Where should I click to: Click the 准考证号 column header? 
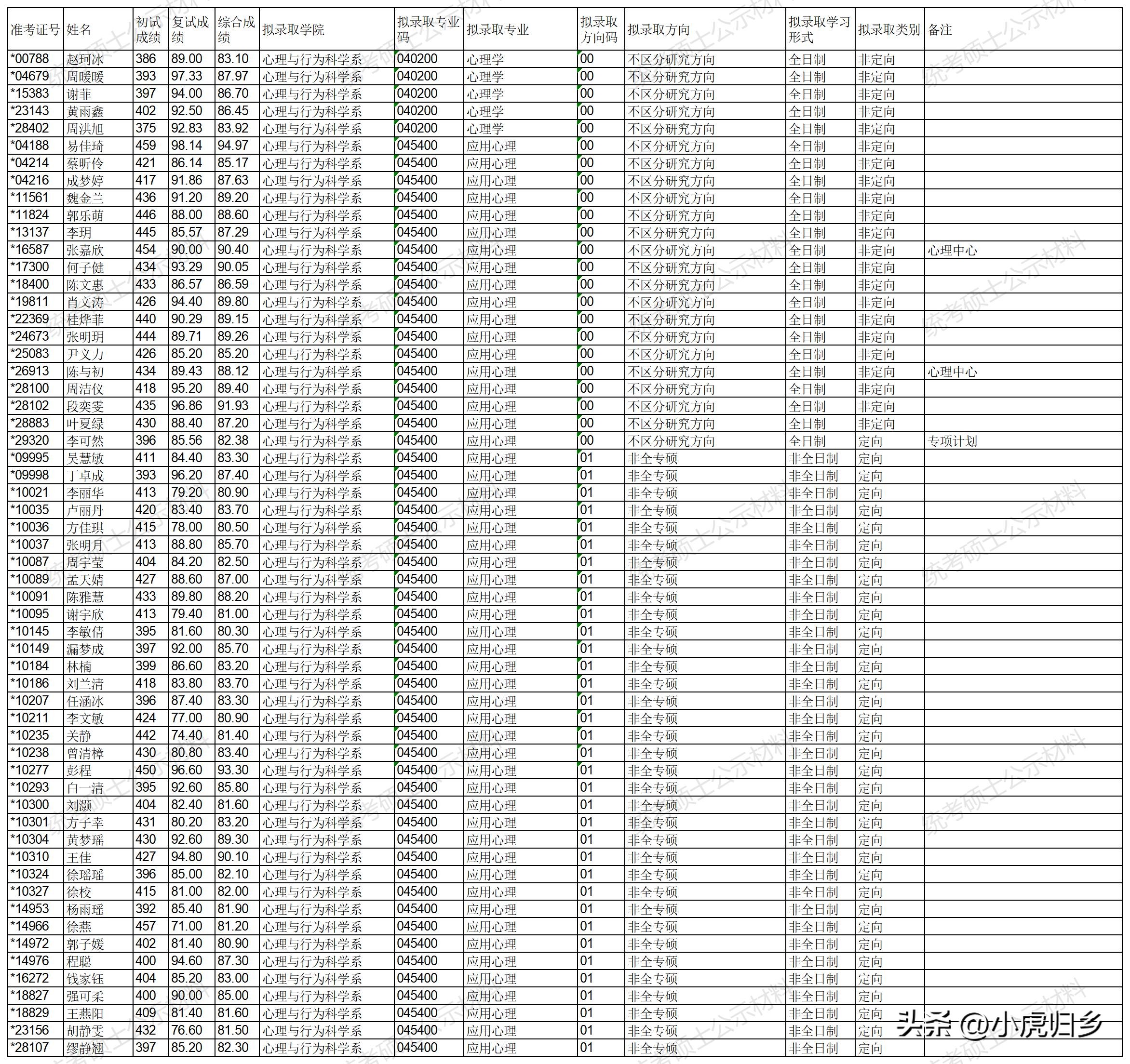35,29
